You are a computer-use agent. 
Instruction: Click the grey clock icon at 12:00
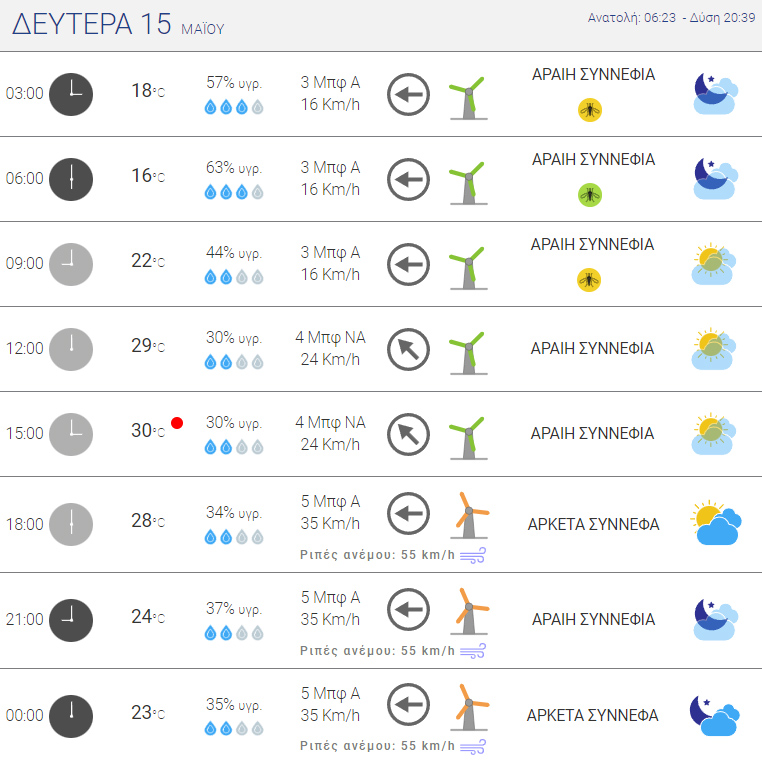71,349
